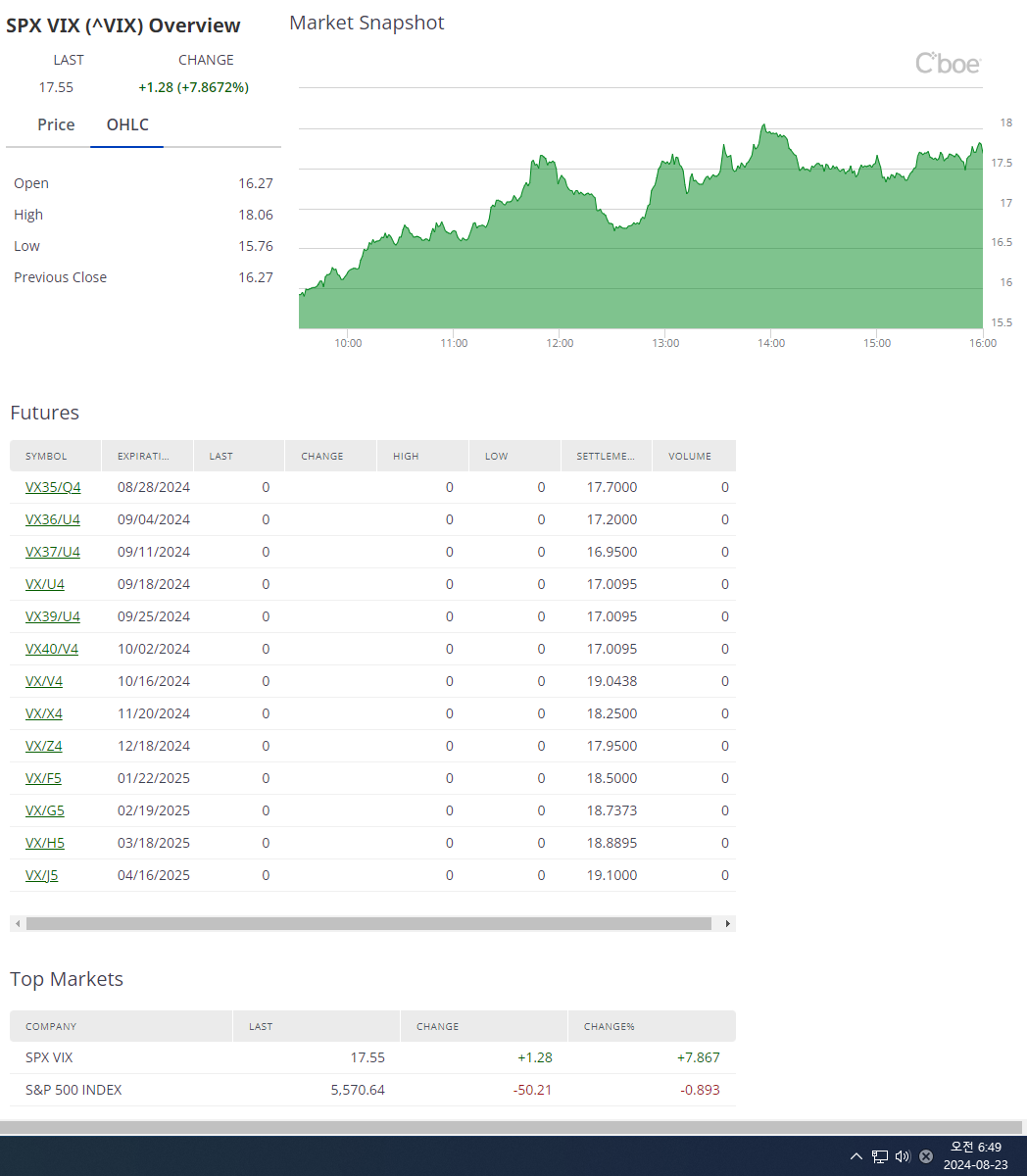Open the VX/Z4 futures link
The width and height of the screenshot is (1027, 1176).
pos(44,746)
